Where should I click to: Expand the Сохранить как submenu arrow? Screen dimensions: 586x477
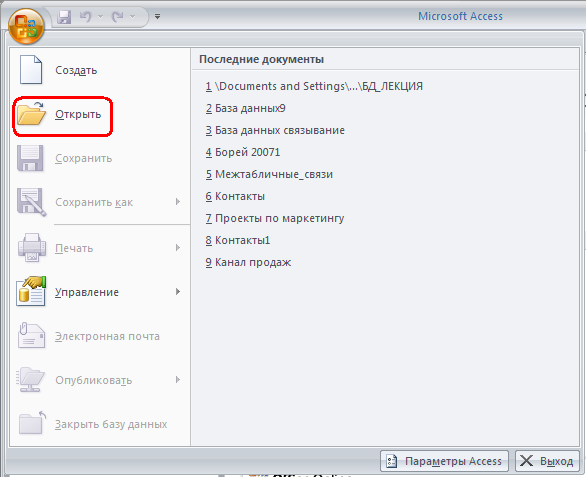point(178,202)
